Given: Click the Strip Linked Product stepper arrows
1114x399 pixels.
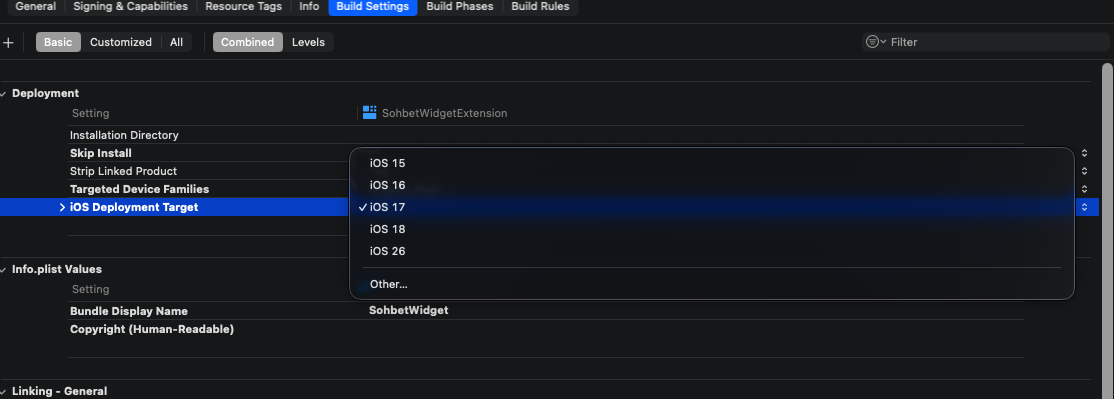Looking at the screenshot, I should click(x=1085, y=171).
